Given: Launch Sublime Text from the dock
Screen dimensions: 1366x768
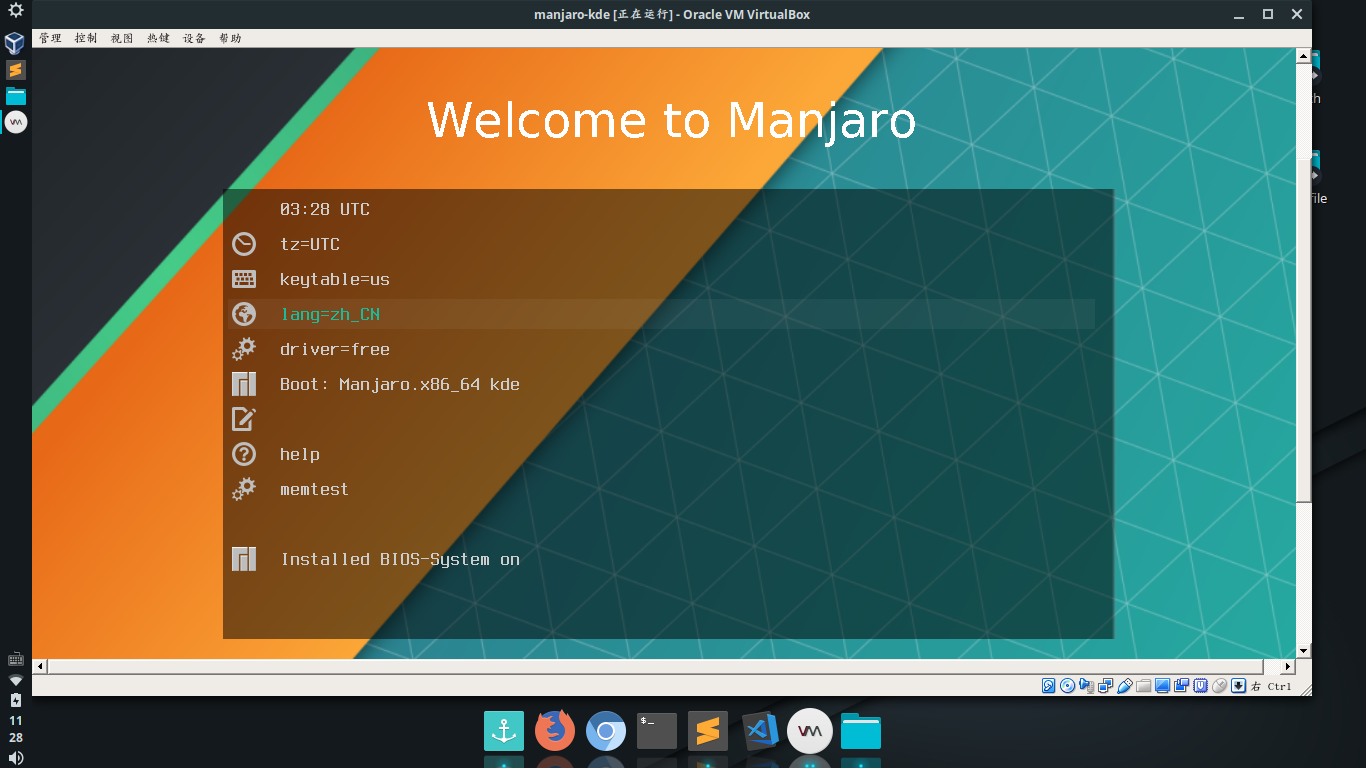Looking at the screenshot, I should click(x=708, y=731).
